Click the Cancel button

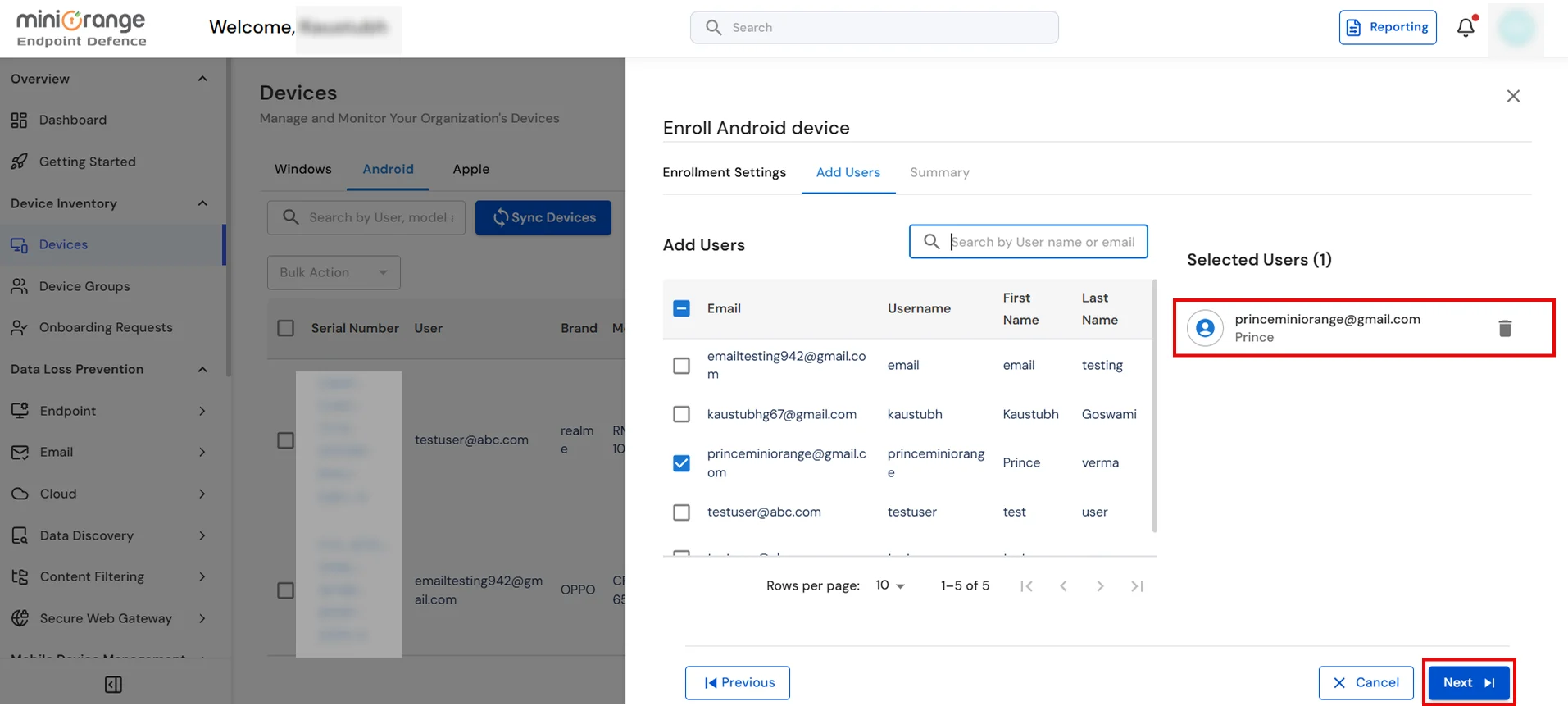point(1366,682)
